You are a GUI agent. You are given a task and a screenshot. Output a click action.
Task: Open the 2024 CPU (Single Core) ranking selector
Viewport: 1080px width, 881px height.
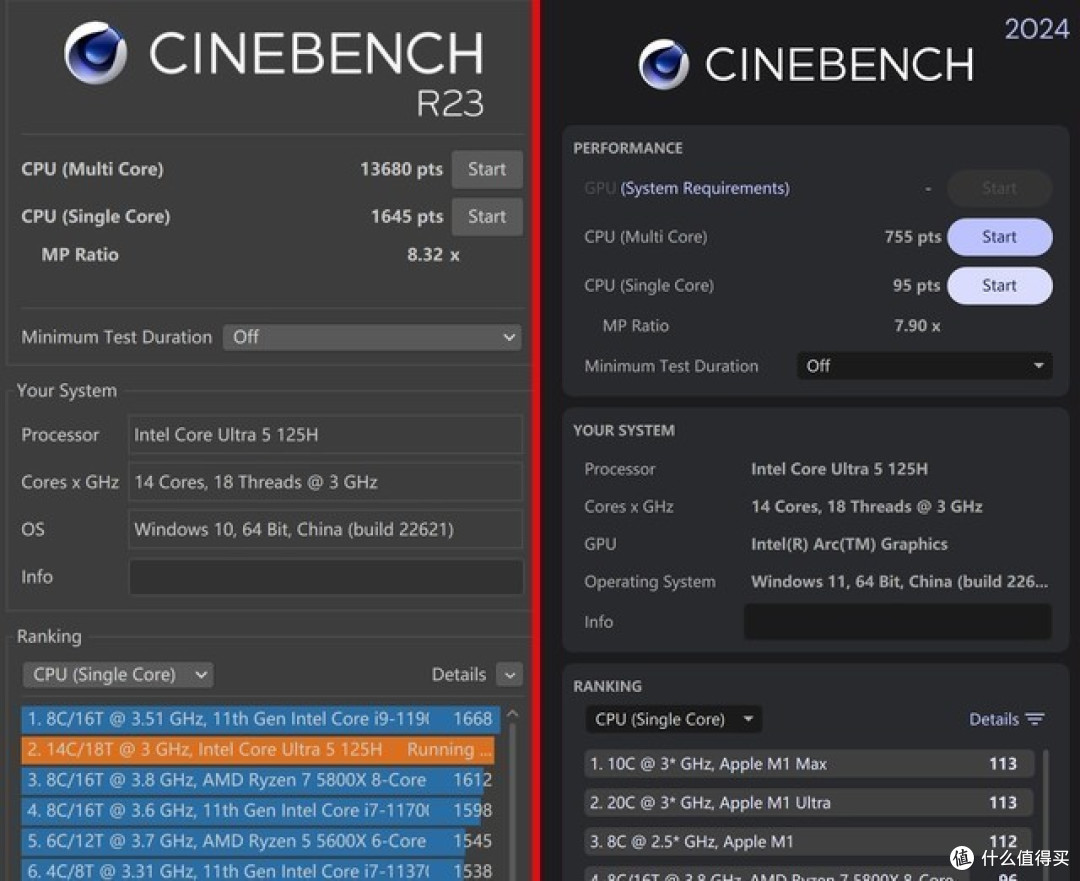click(x=674, y=719)
